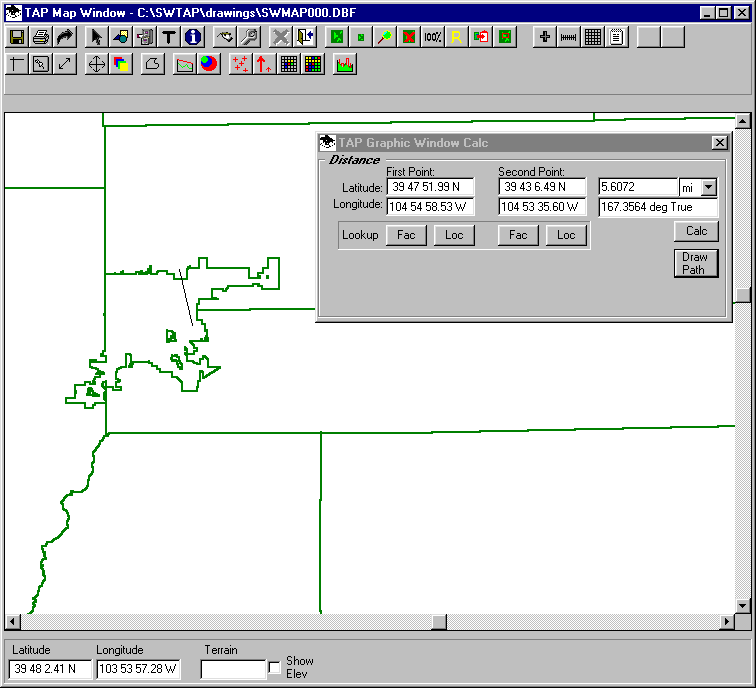Click second point Loc lookup button
Screen dimensions: 756x688
[566, 235]
